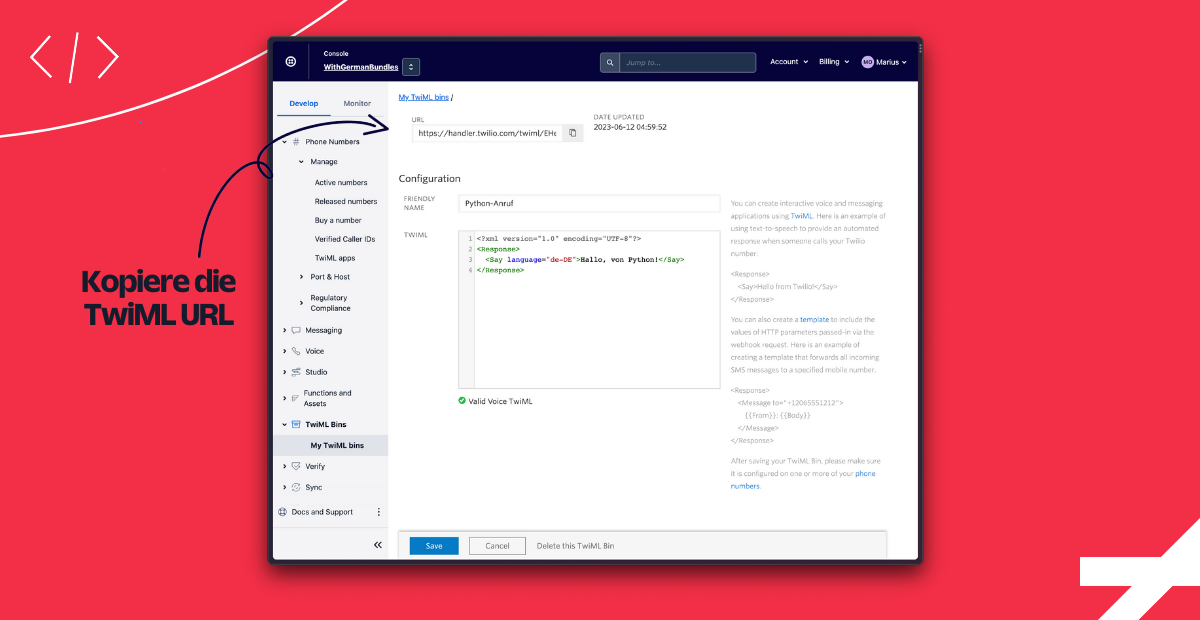1200x620 pixels.
Task: Click the Phone Numbers label in sidebar
Action: pos(333,142)
